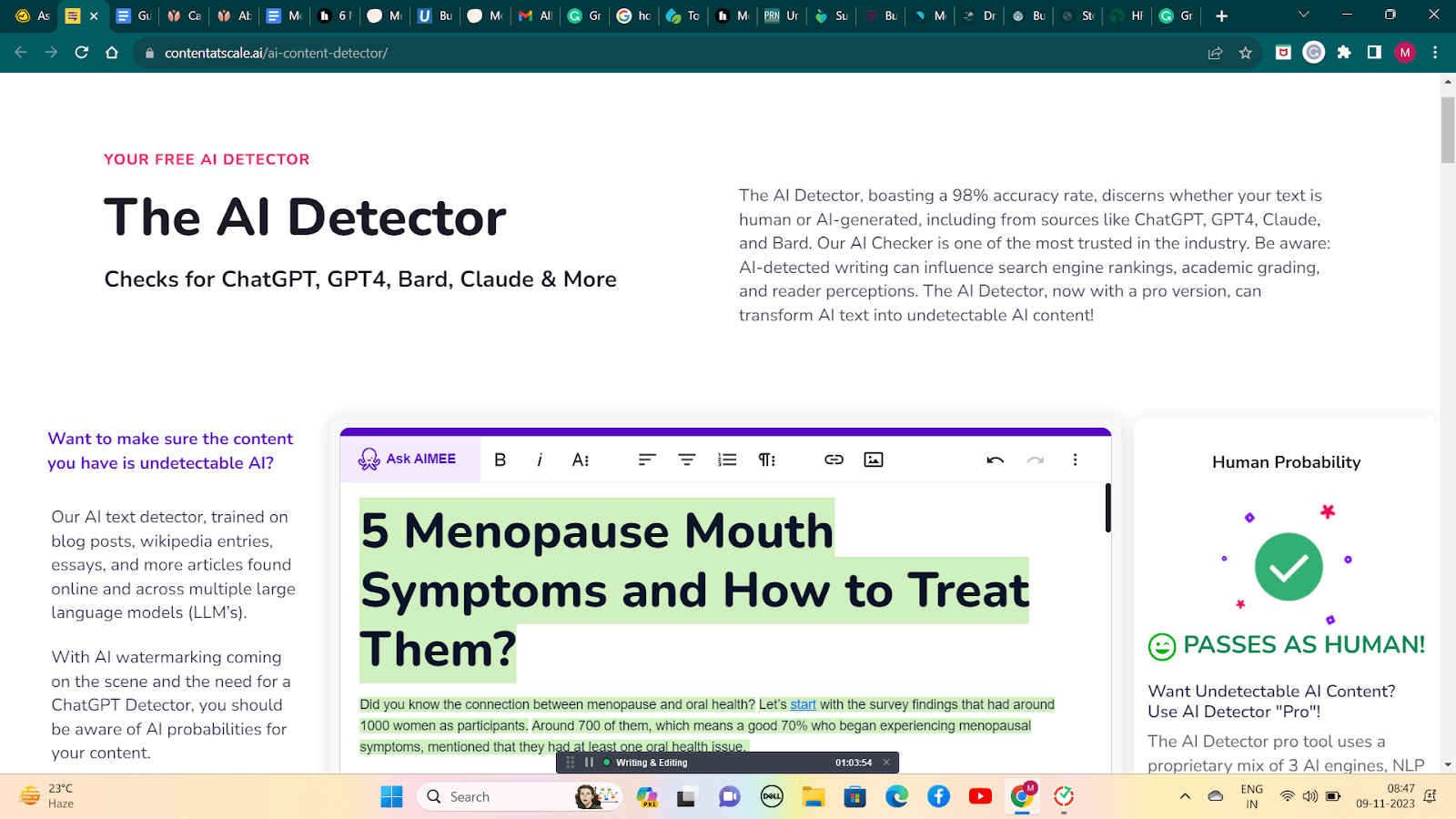This screenshot has width=1456, height=819.
Task: Insert an image into the document
Action: (873, 459)
